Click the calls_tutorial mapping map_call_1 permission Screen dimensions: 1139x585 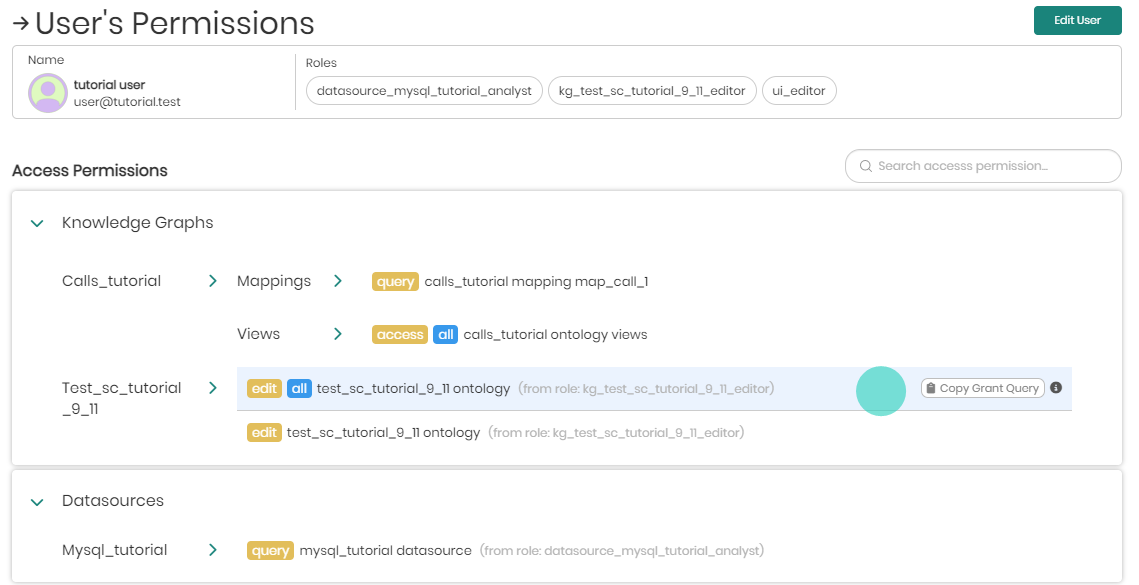536,282
